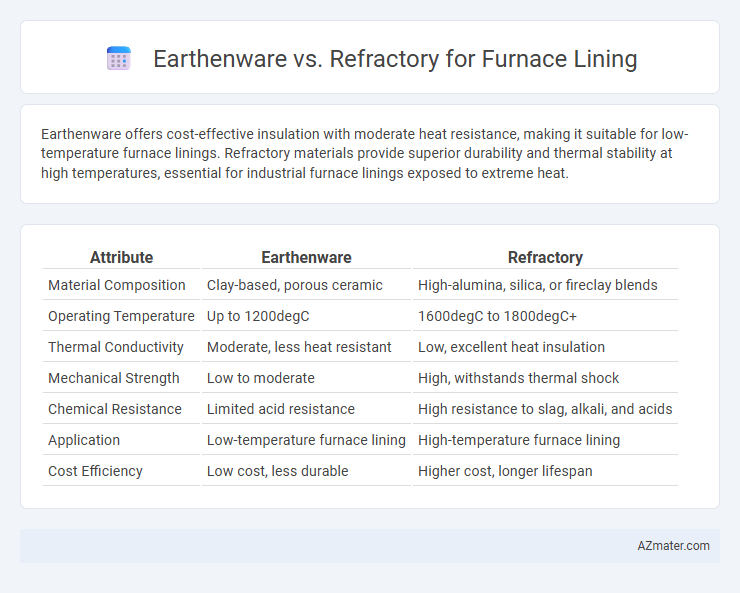Select the 'Low-temperature furnace lining' cell
The width and height of the screenshot is (740, 593).
(306, 440)
